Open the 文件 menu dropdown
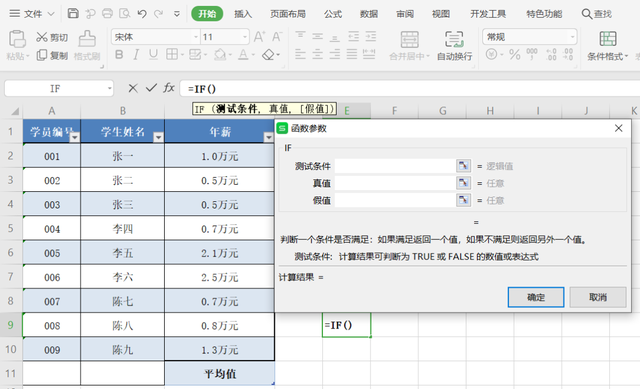Viewport: 640px width, 389px height. coord(32,14)
